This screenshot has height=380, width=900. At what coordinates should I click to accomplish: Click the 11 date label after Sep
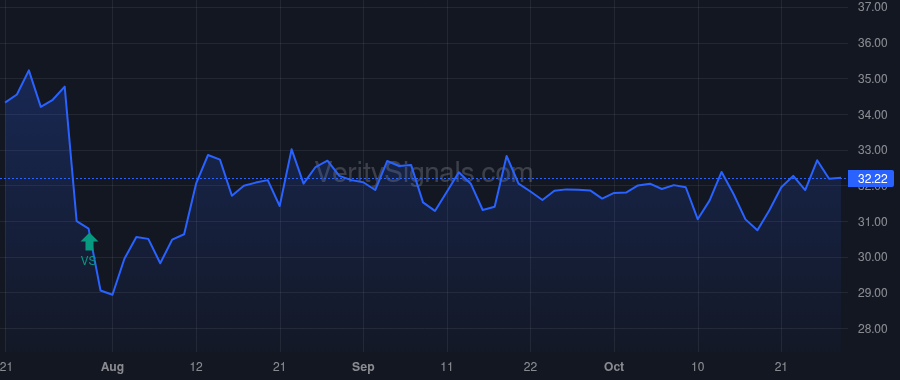[447, 367]
